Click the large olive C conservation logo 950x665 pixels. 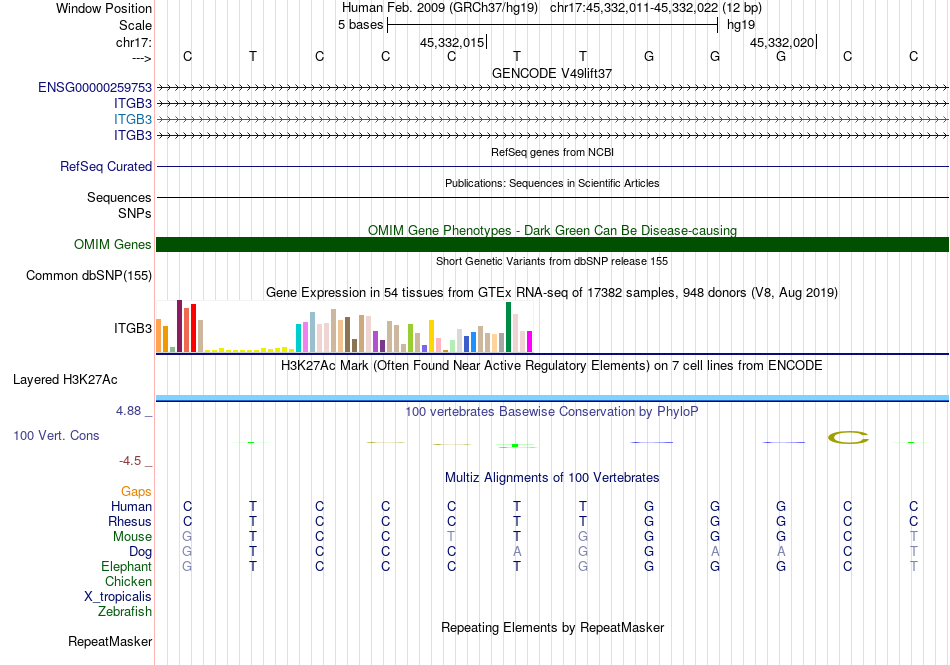848,437
